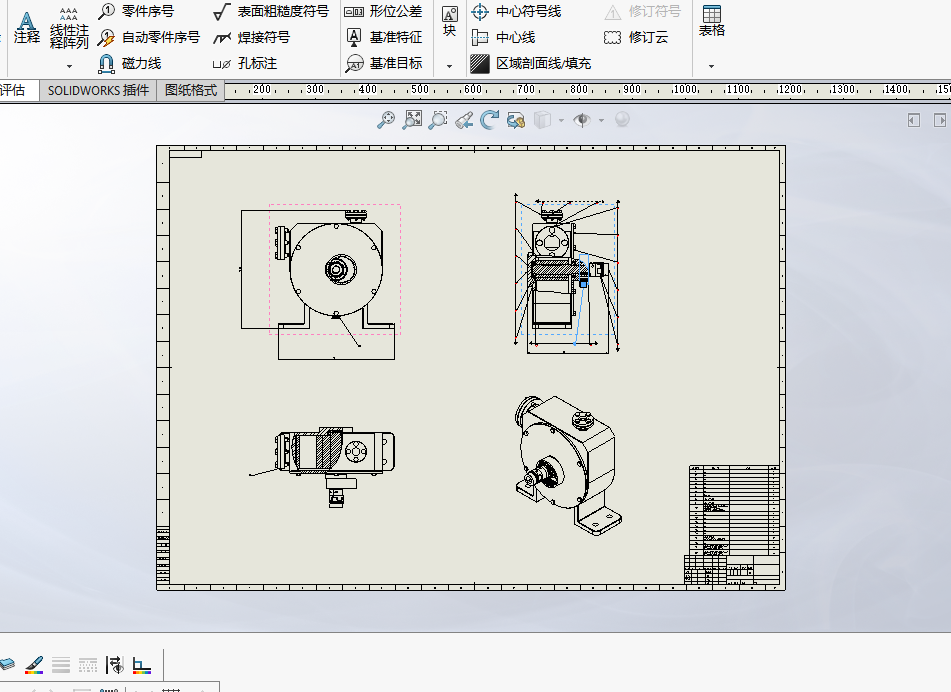Viewport: 951px width, 692px height.
Task: Select the 区域剖面线/填充 hatch tool
Action: (531, 63)
